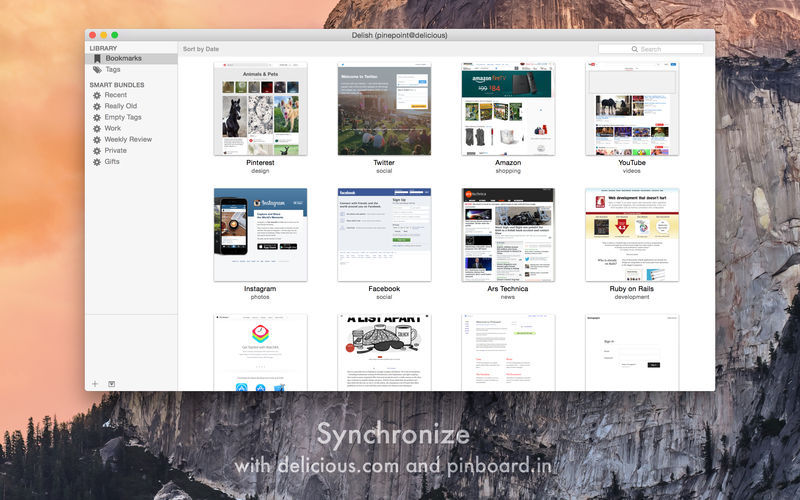Click the import icon beside plus button

click(x=112, y=383)
